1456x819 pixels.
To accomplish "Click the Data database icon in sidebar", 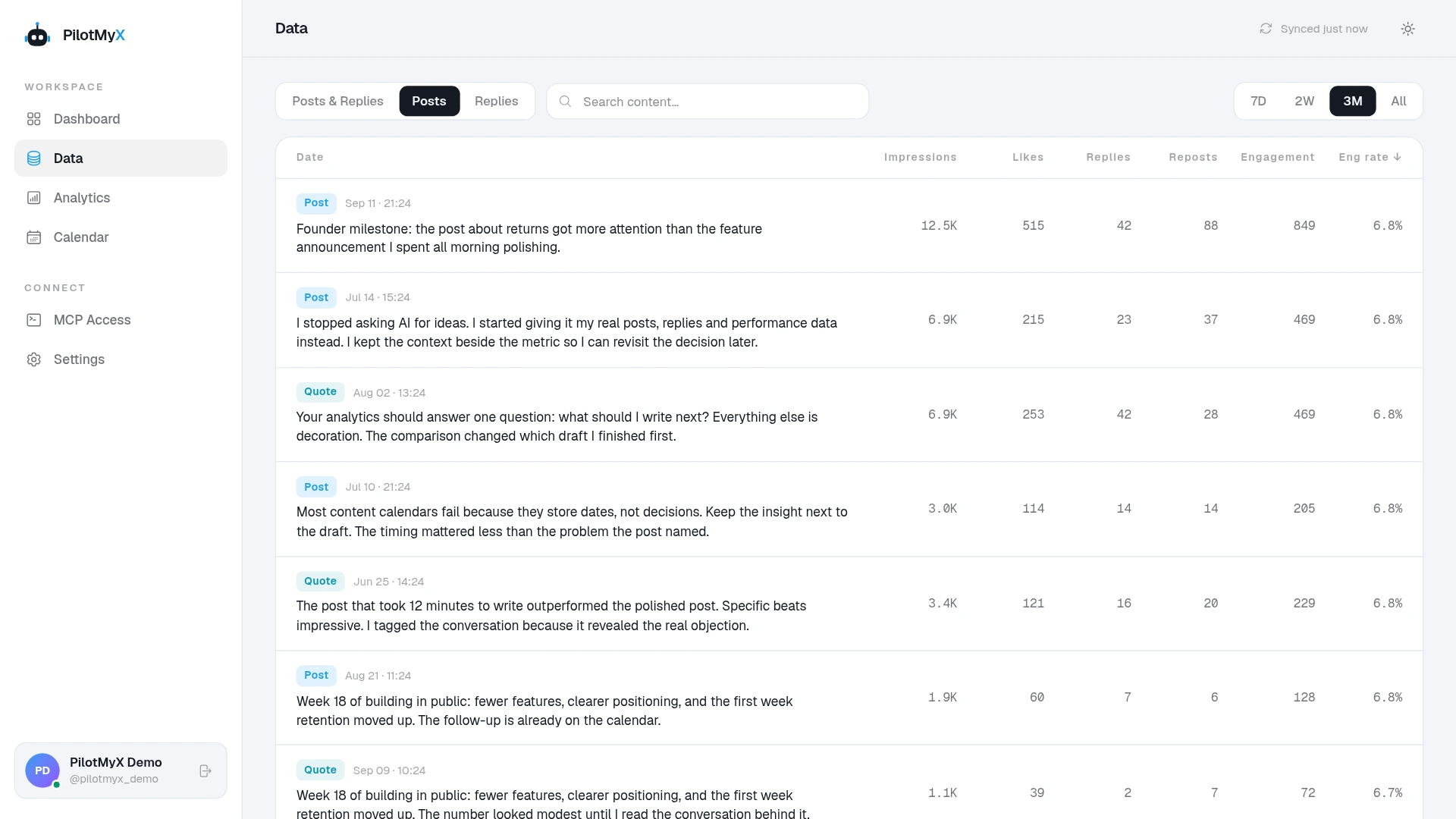I will click(34, 158).
